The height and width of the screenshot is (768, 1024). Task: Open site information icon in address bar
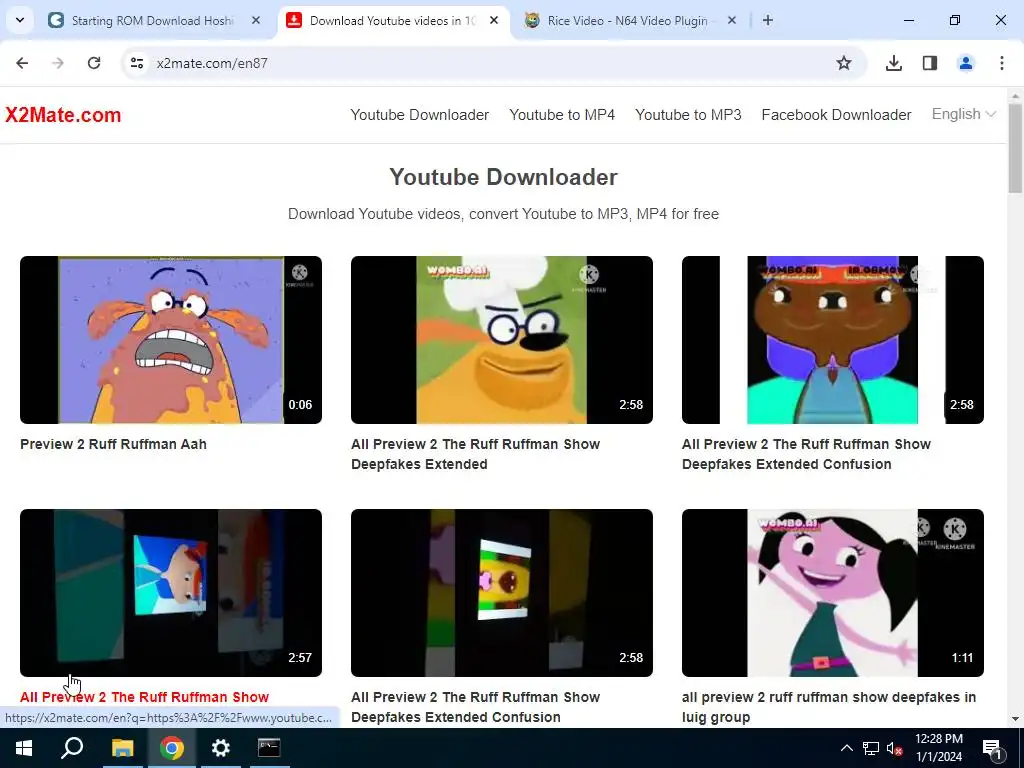137,63
